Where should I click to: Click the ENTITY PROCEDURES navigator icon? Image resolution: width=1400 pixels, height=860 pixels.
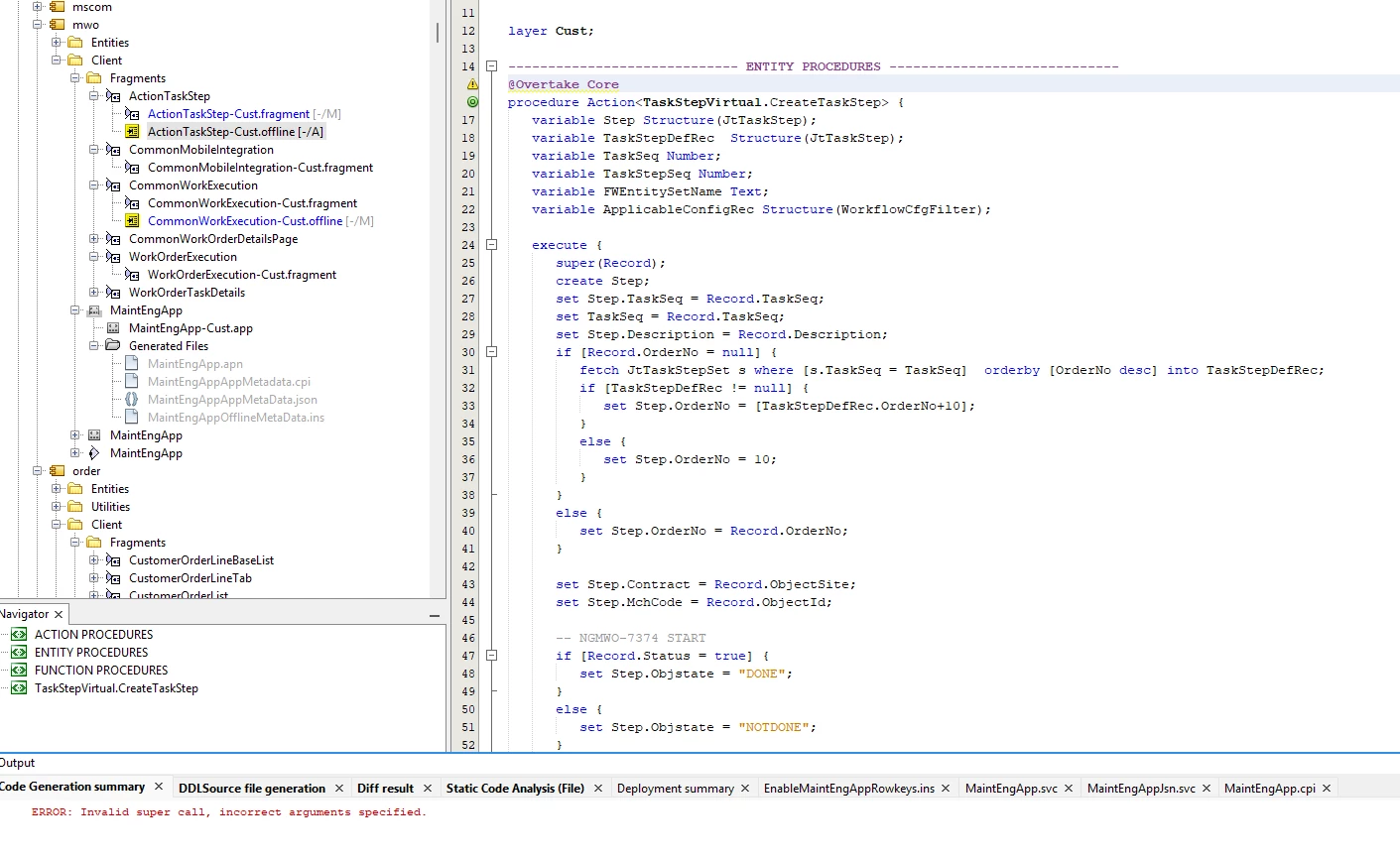coord(19,653)
